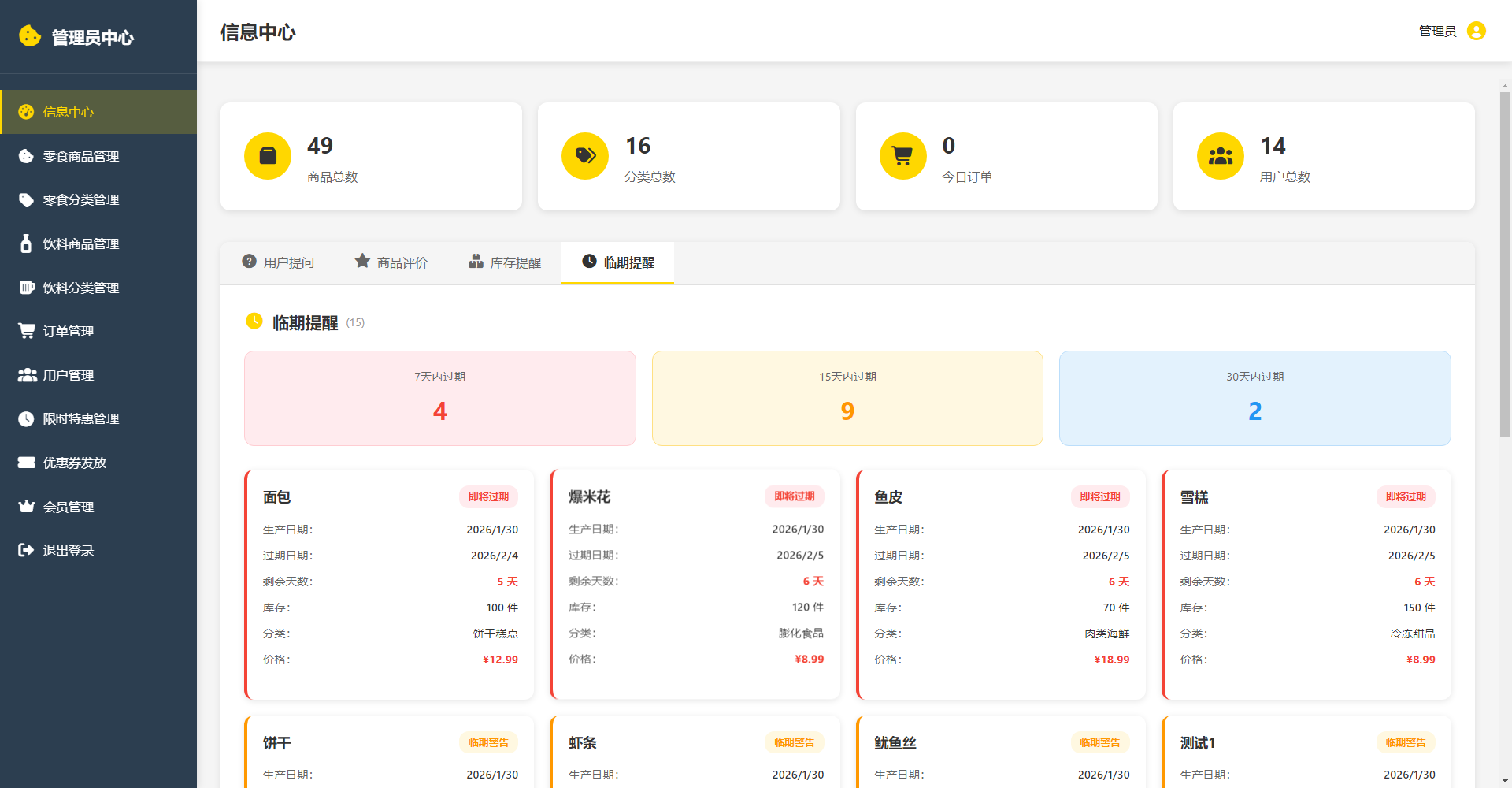Log out via 退出登录

point(68,551)
